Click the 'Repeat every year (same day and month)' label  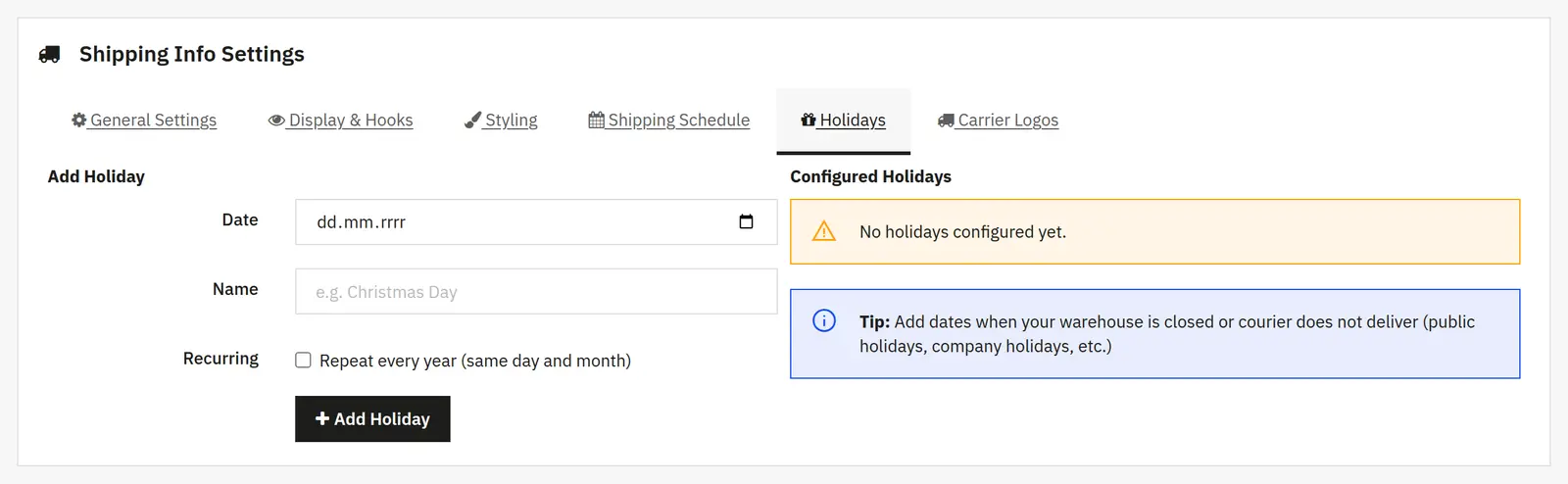coord(475,361)
